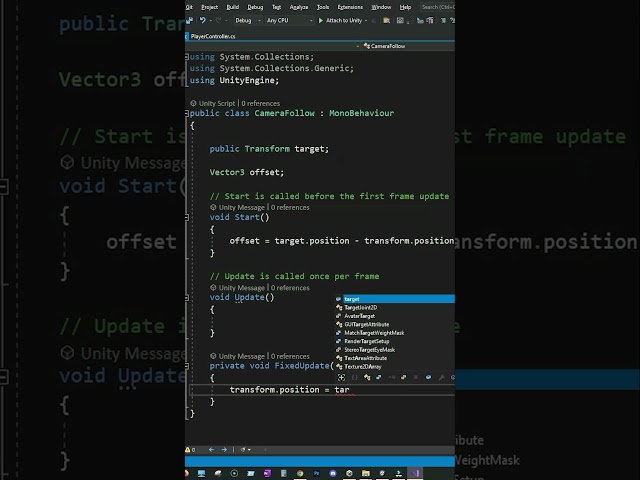
Task: Click the navigate backward arrow icon
Action: (x=211, y=449)
